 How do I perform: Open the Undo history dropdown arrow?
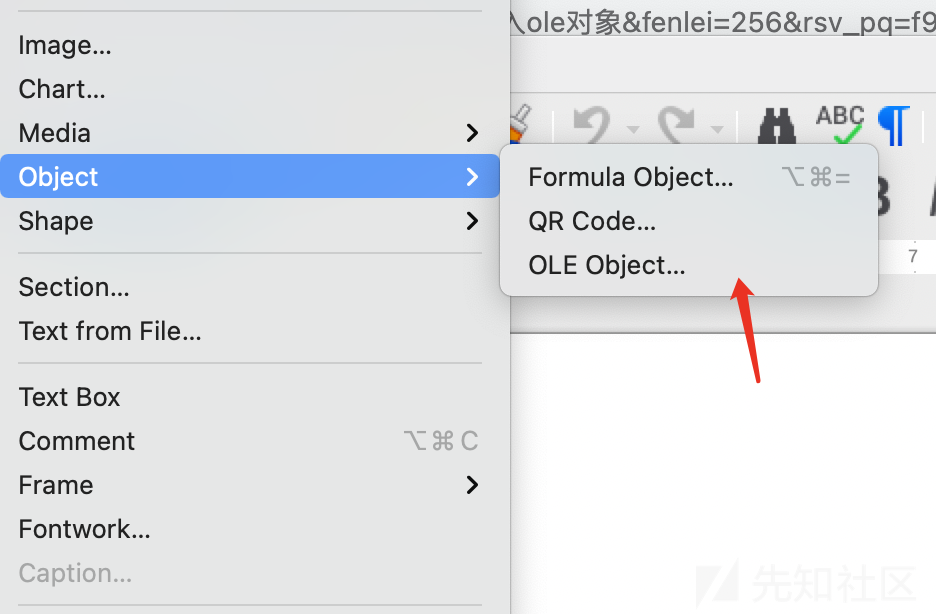coord(633,129)
